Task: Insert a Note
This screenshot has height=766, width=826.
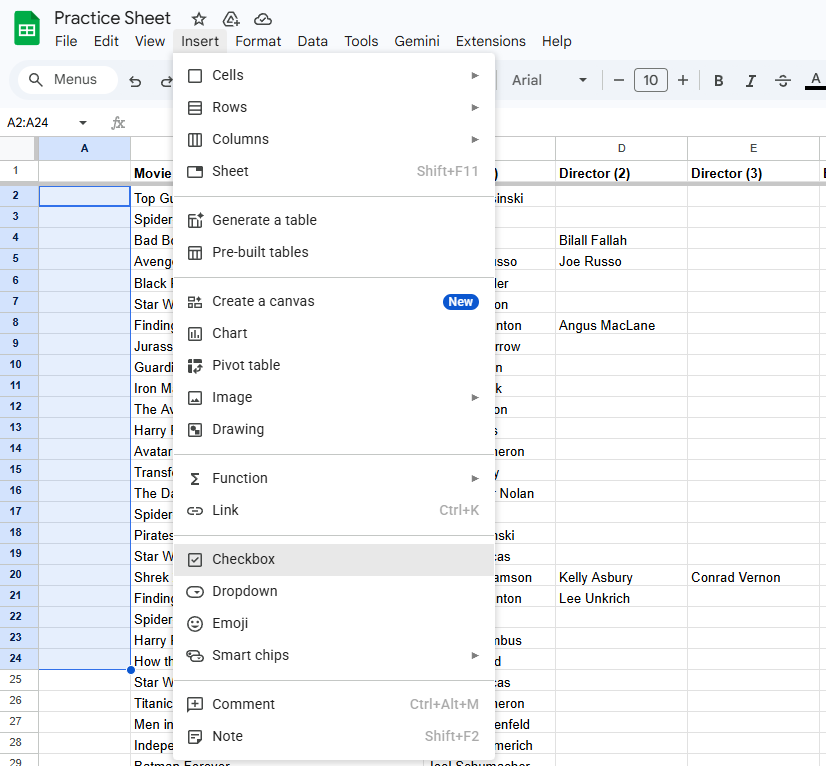Action: [333, 736]
